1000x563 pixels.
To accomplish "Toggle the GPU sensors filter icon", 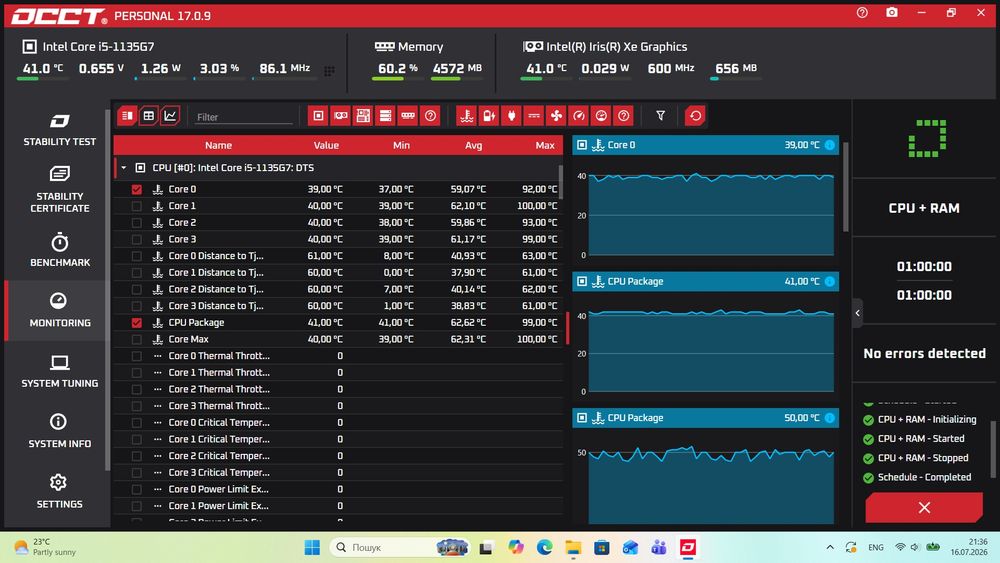I will point(341,116).
